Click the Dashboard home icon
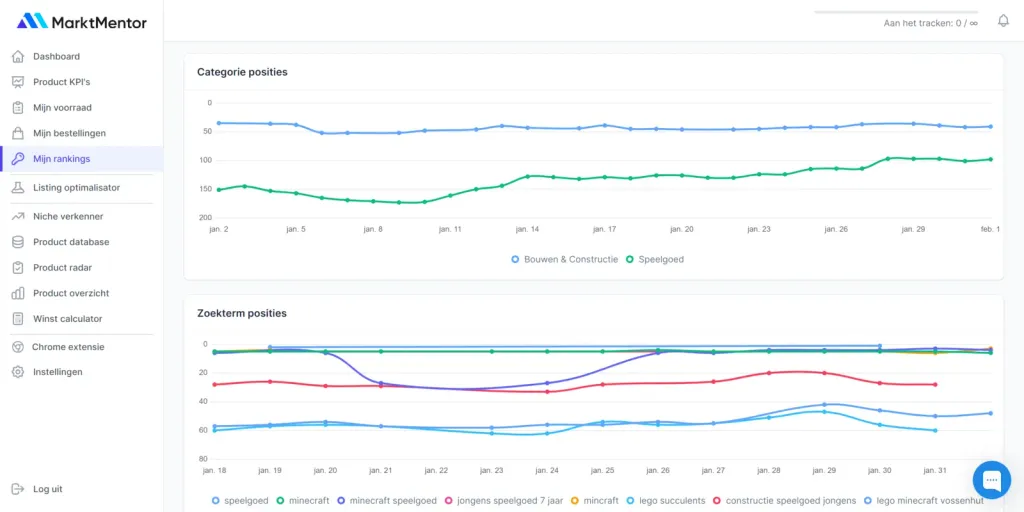The image size is (1024, 512). (18, 57)
